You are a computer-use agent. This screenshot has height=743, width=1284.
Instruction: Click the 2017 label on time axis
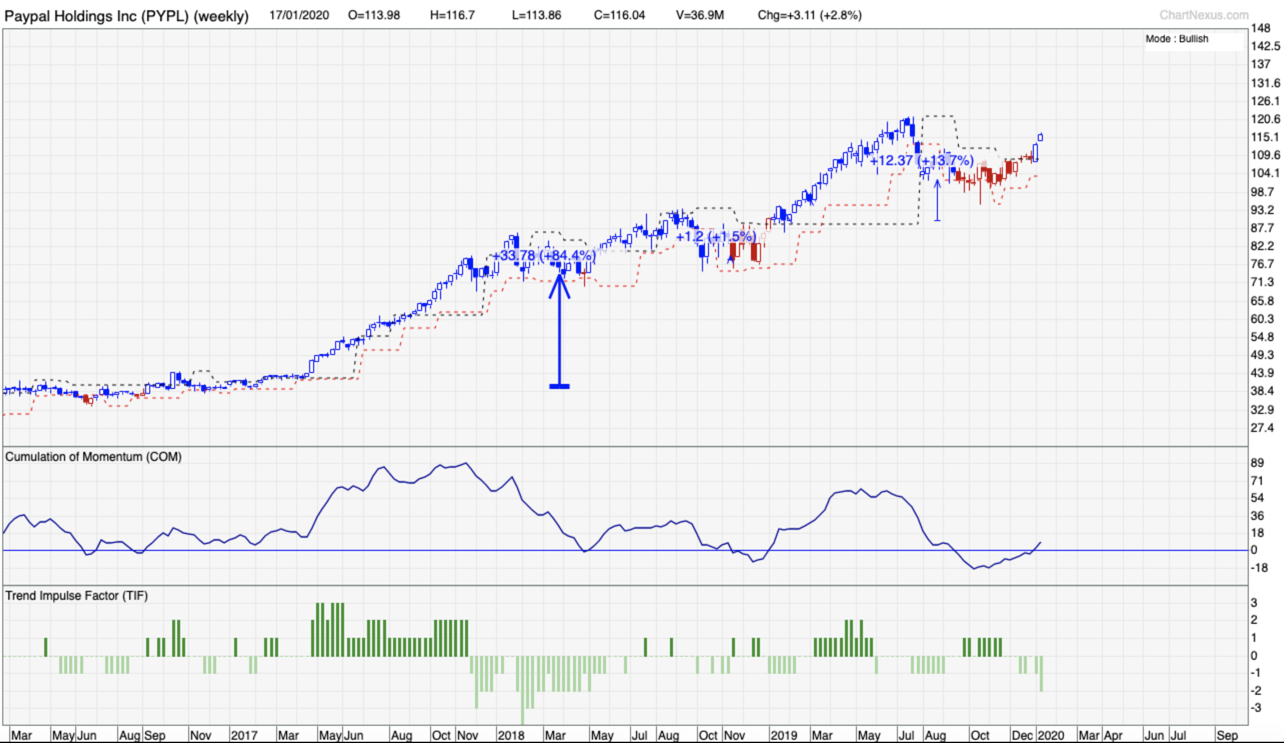point(244,735)
